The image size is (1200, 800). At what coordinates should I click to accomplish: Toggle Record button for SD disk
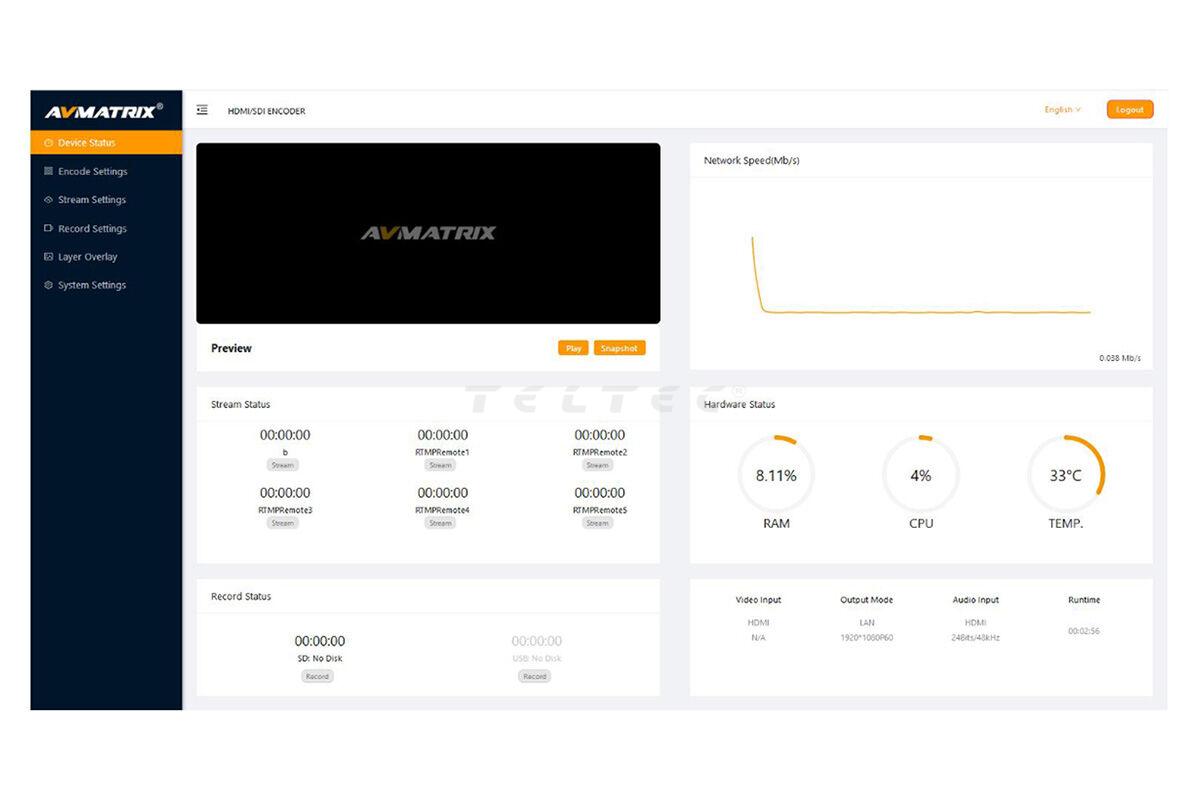point(318,676)
